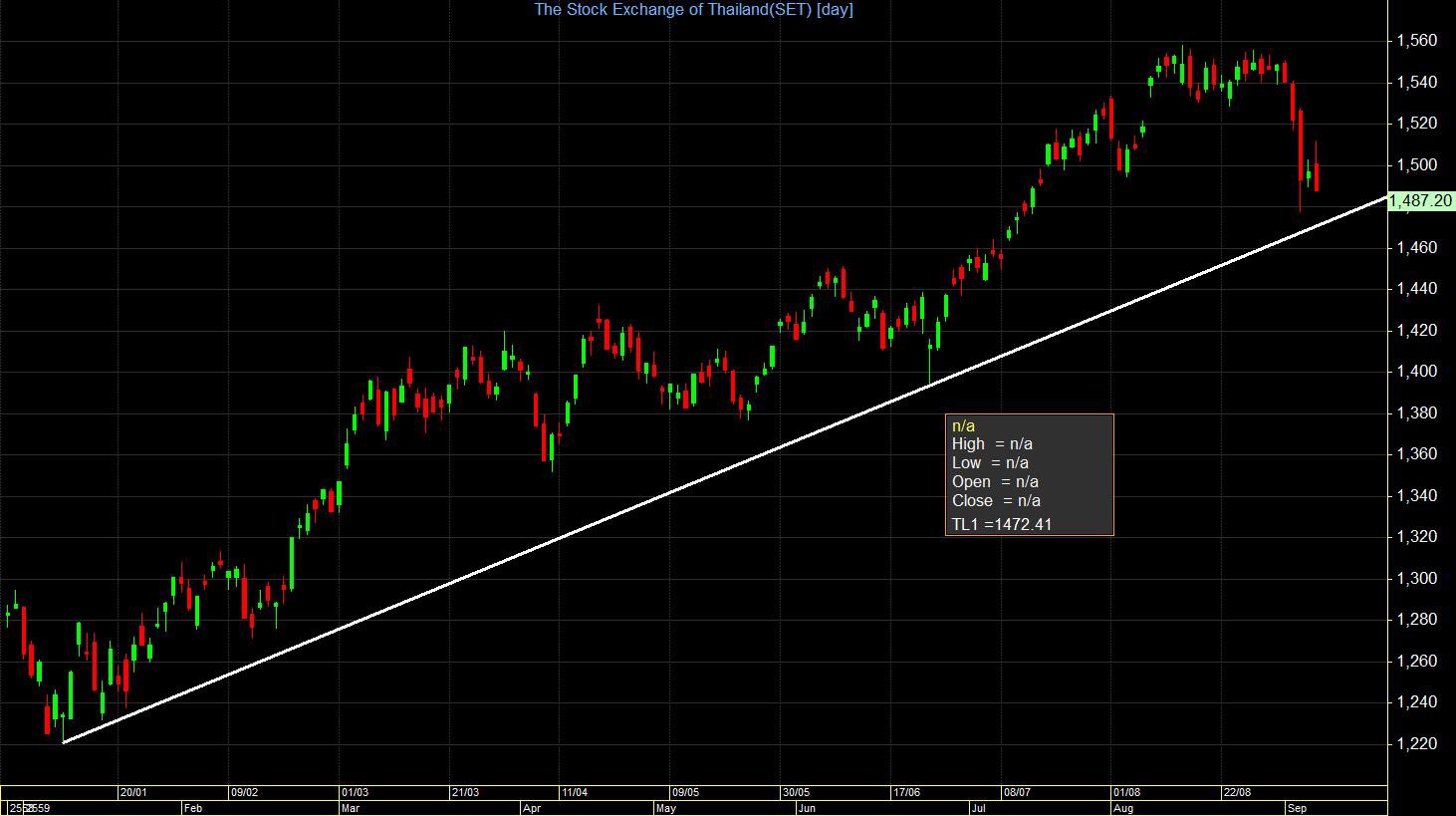
Task: Click the highlighted 1,487.20 price tag
Action: pos(1422,201)
